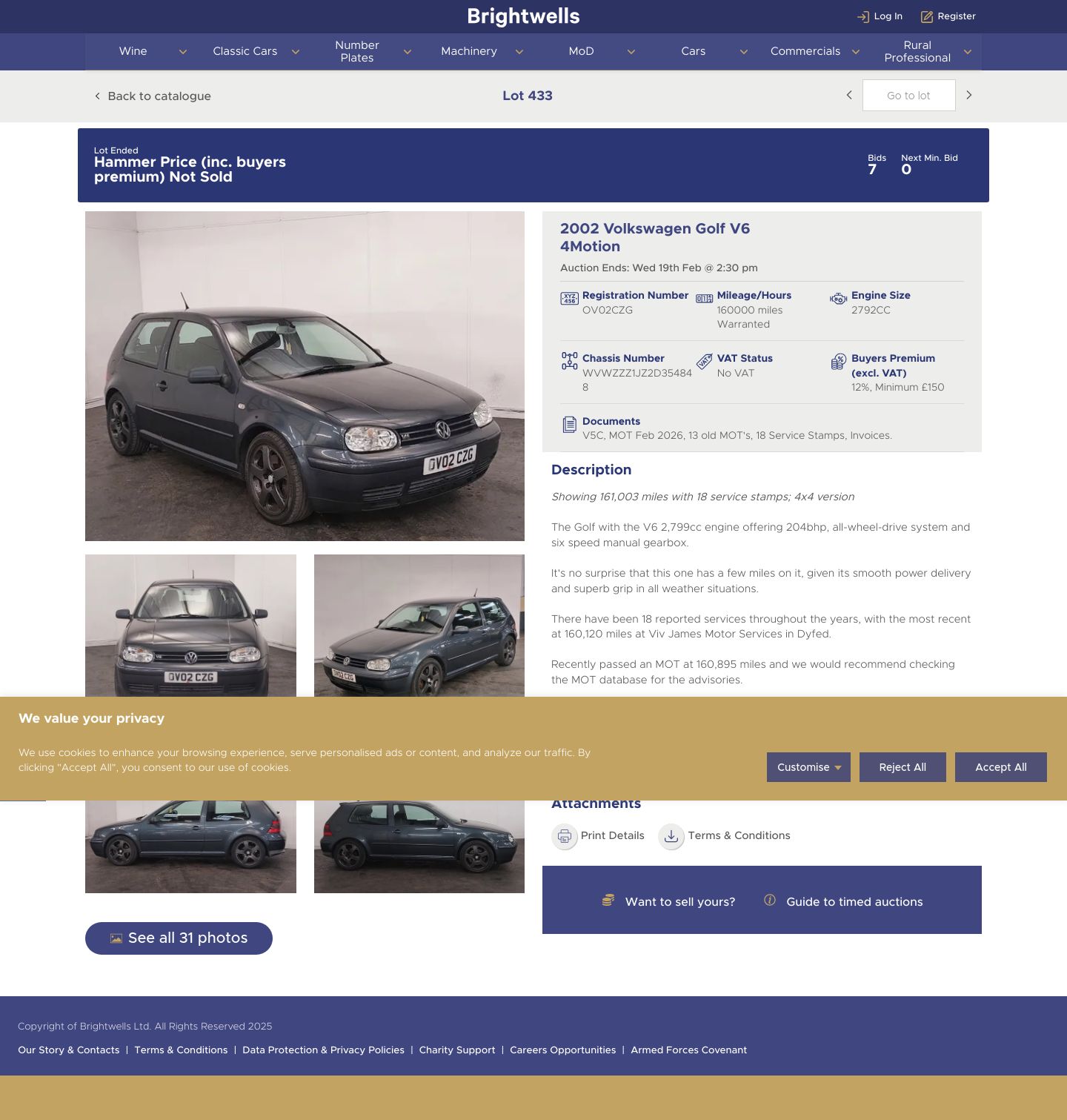Screen dimensions: 1067x1120
Task: Click the Chassis Number icon
Action: tap(569, 361)
